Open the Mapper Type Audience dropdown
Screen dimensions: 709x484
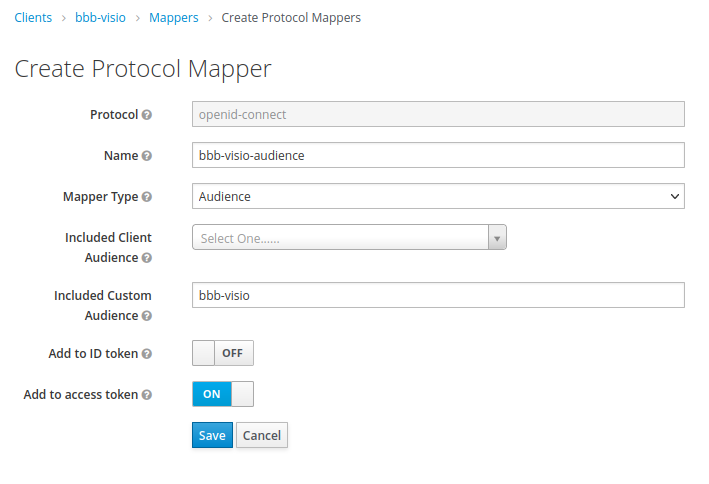coord(438,196)
